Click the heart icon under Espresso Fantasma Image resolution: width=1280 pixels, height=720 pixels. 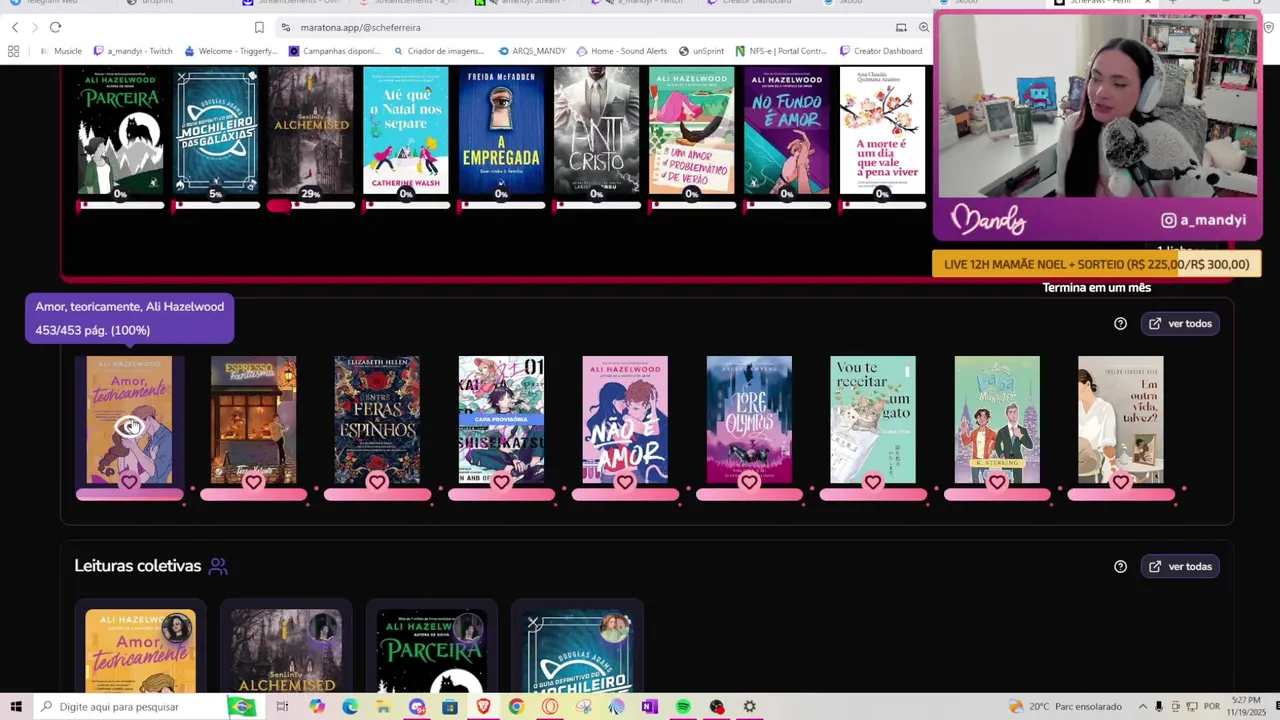[x=253, y=482]
